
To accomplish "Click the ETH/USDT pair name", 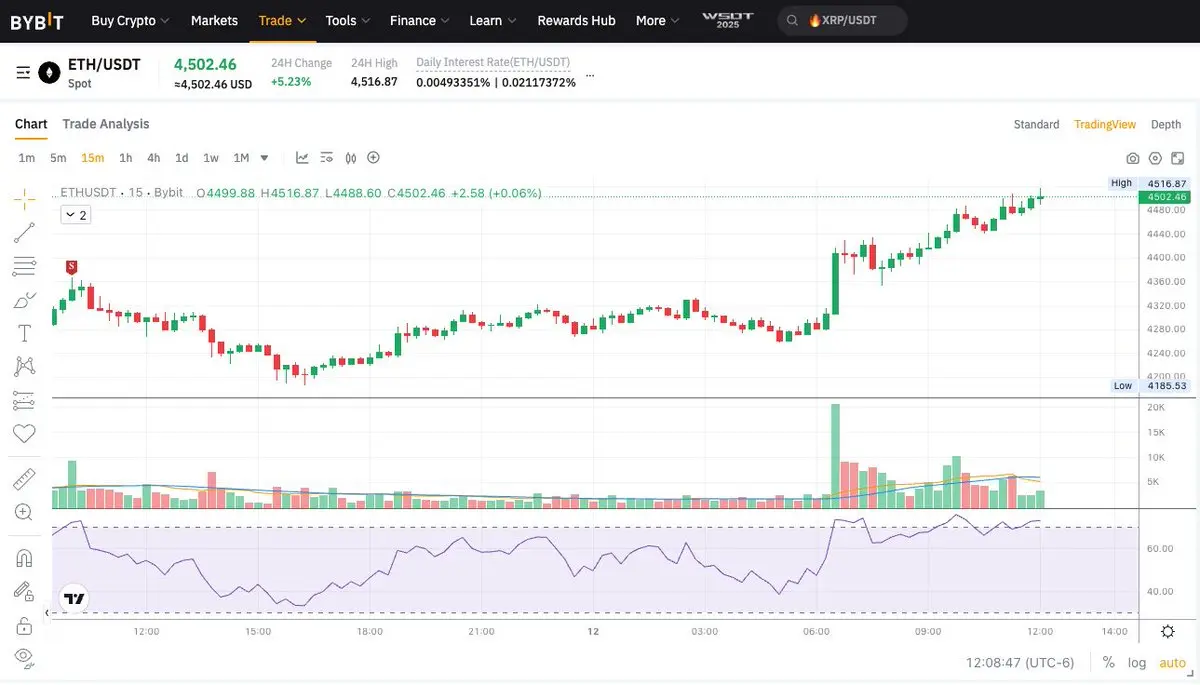I will tap(104, 65).
